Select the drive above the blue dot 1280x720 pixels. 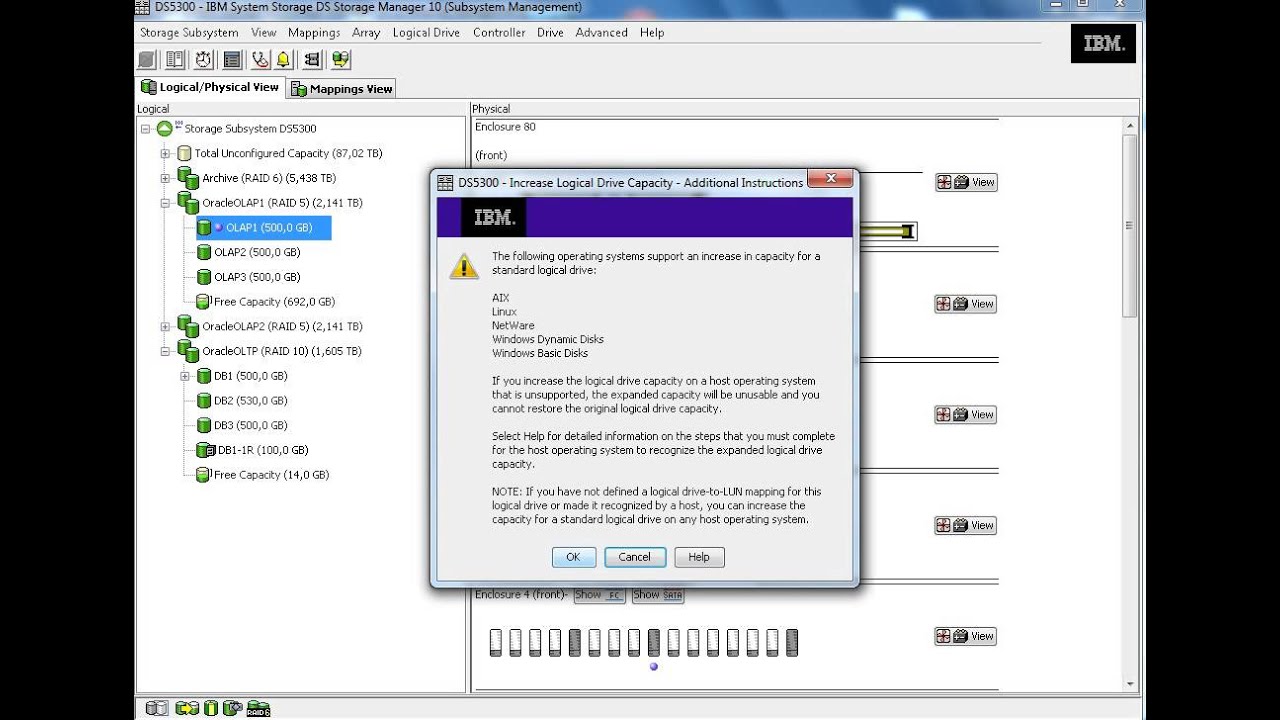654,642
